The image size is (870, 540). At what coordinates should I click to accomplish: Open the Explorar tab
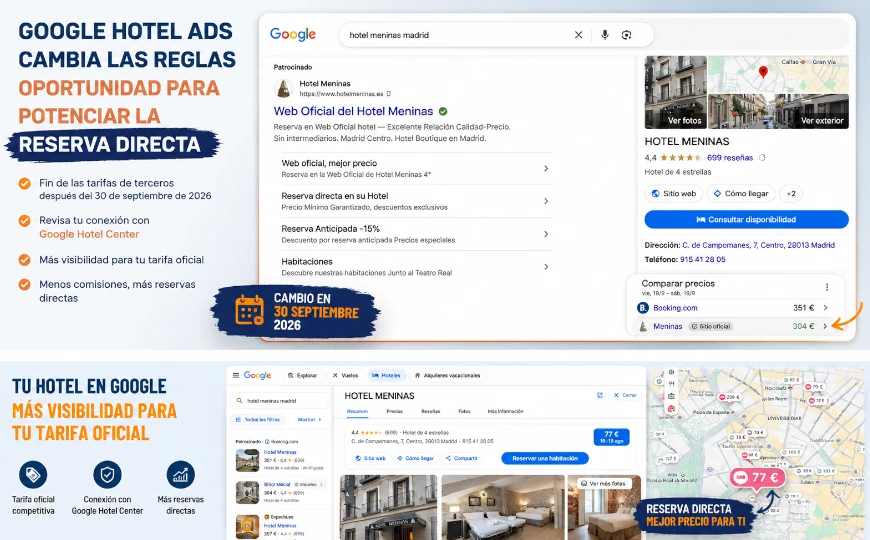coord(302,375)
